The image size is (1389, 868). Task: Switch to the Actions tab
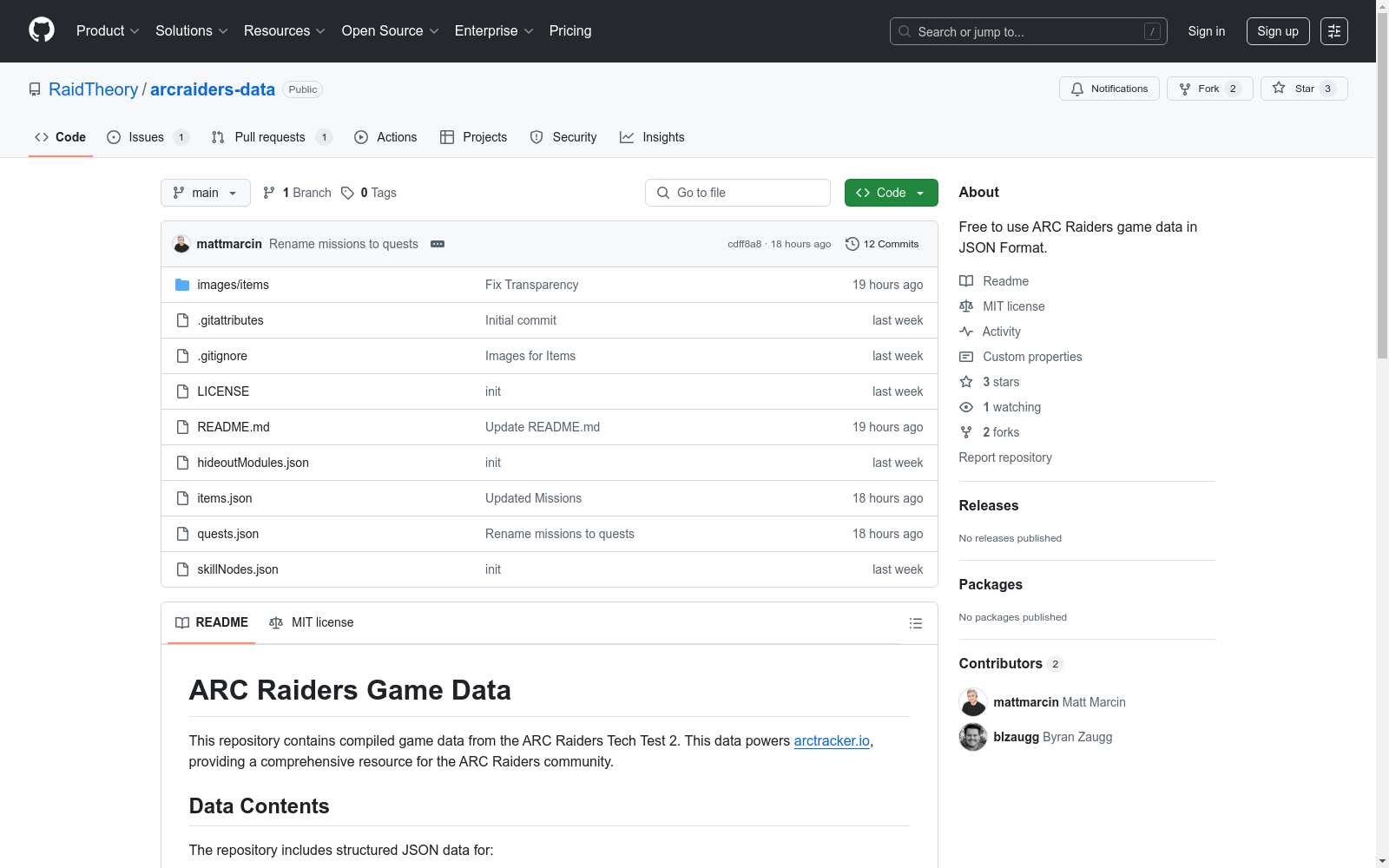pos(385,137)
